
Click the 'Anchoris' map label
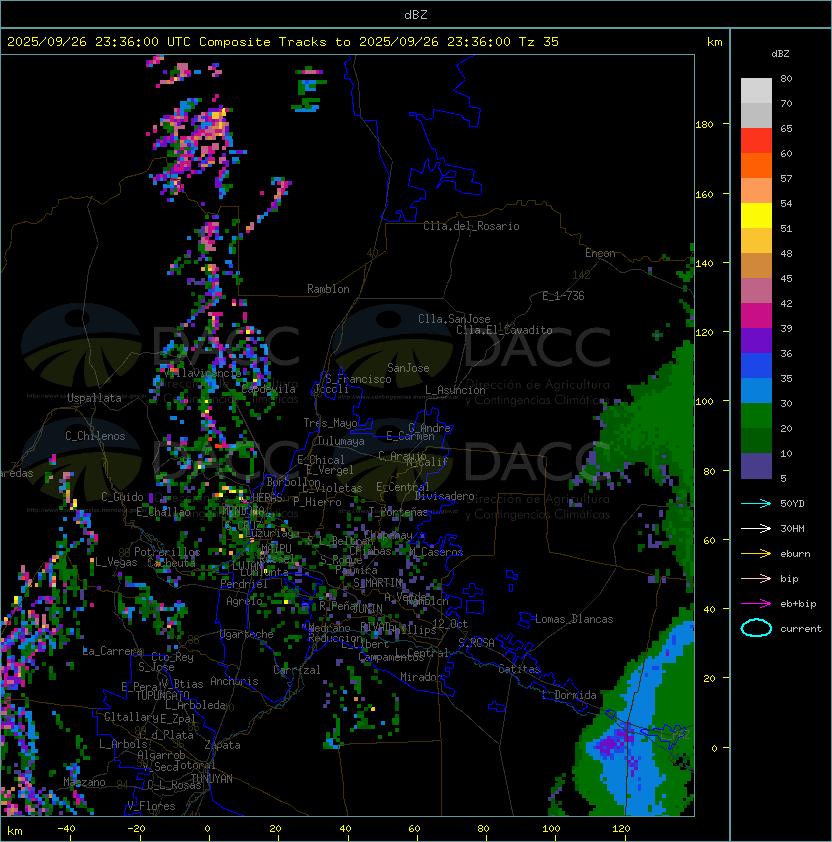click(x=234, y=681)
